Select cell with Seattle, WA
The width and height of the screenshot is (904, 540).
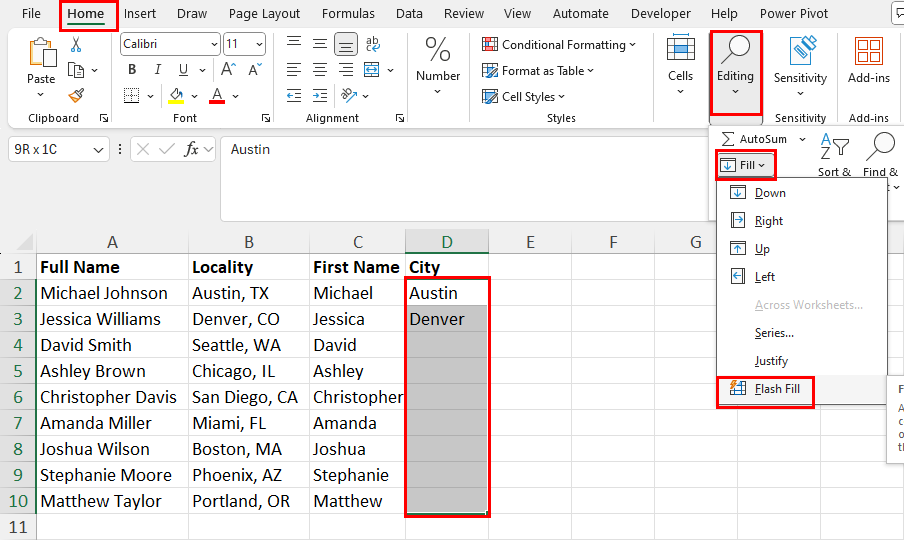pos(248,345)
